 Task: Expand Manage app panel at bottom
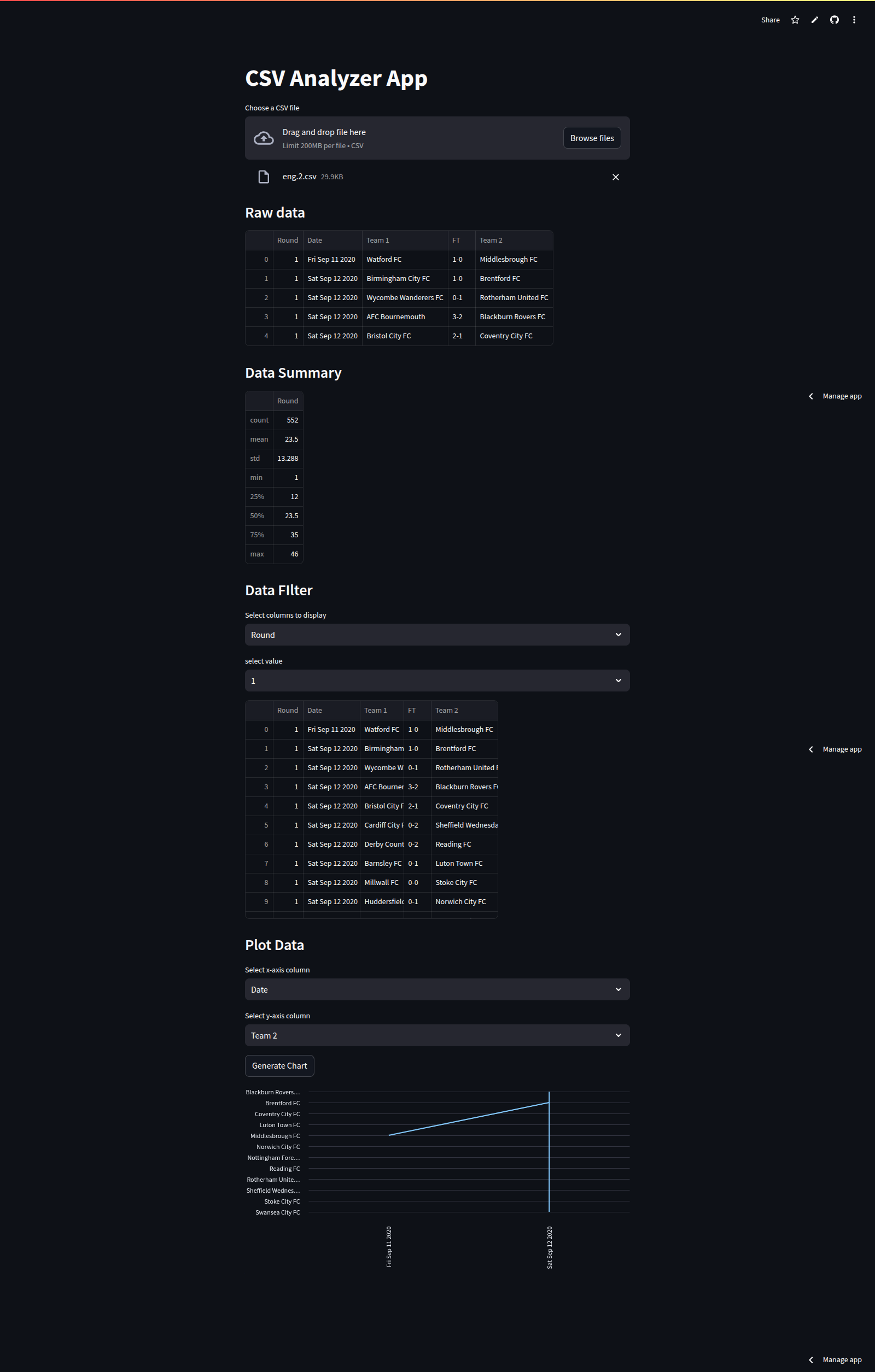[835, 1359]
